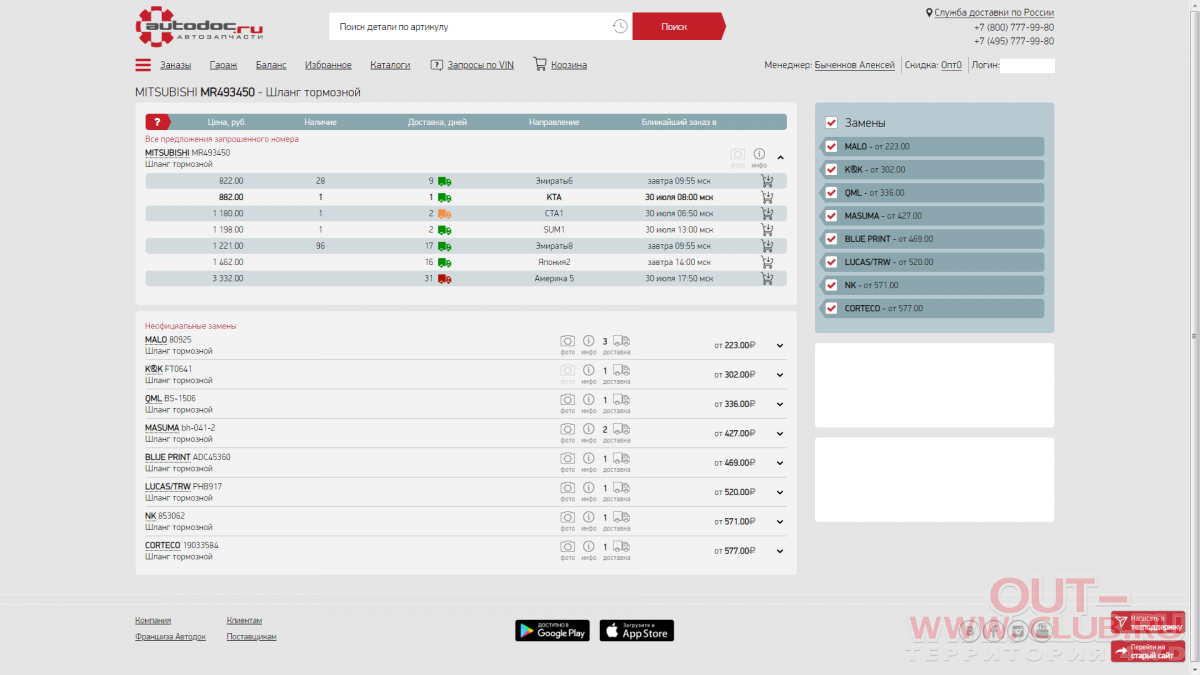View photo of QML BS-1506
Viewport: 1200px width, 675px height.
(x=567, y=400)
